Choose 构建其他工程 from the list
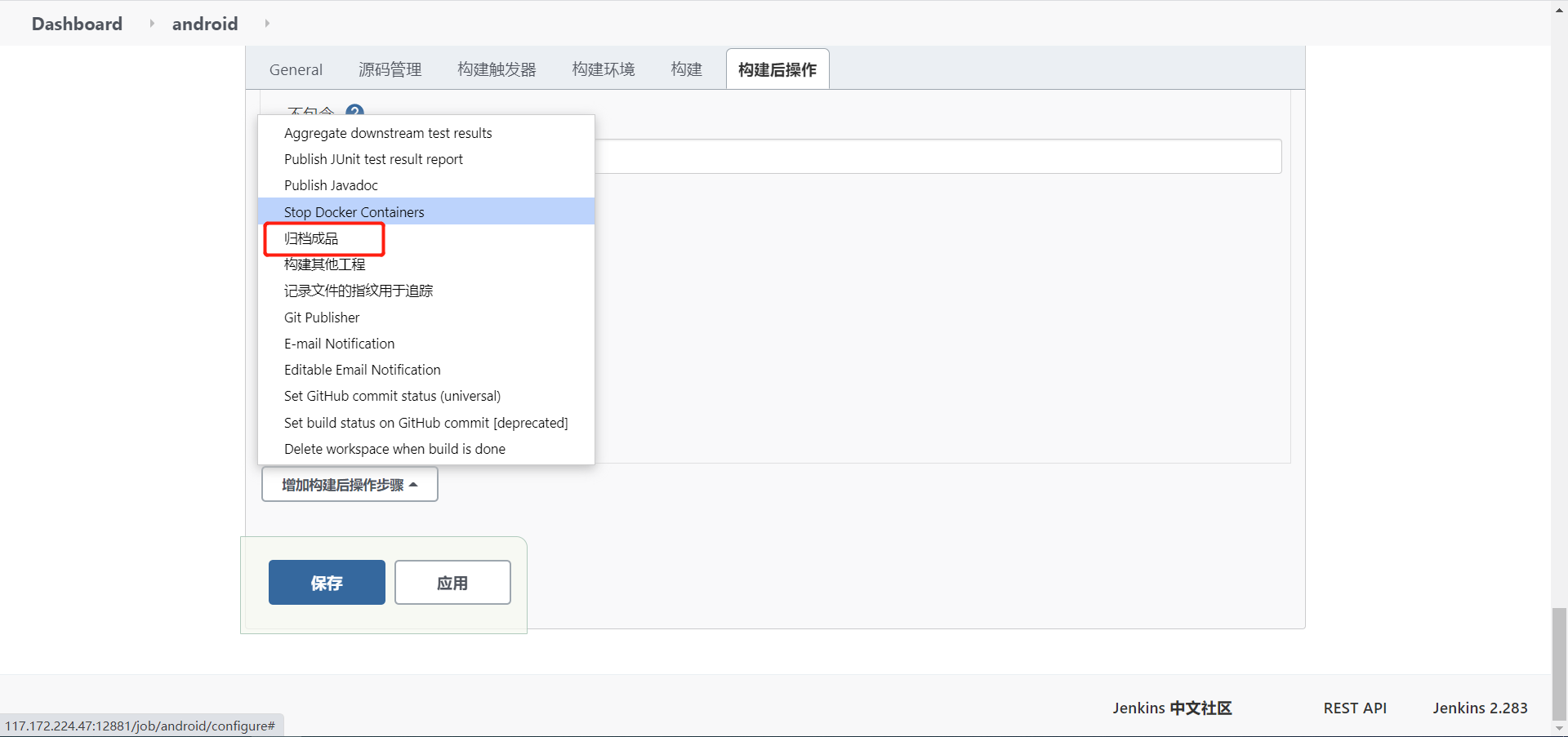Viewport: 1568px width, 737px height. point(426,264)
